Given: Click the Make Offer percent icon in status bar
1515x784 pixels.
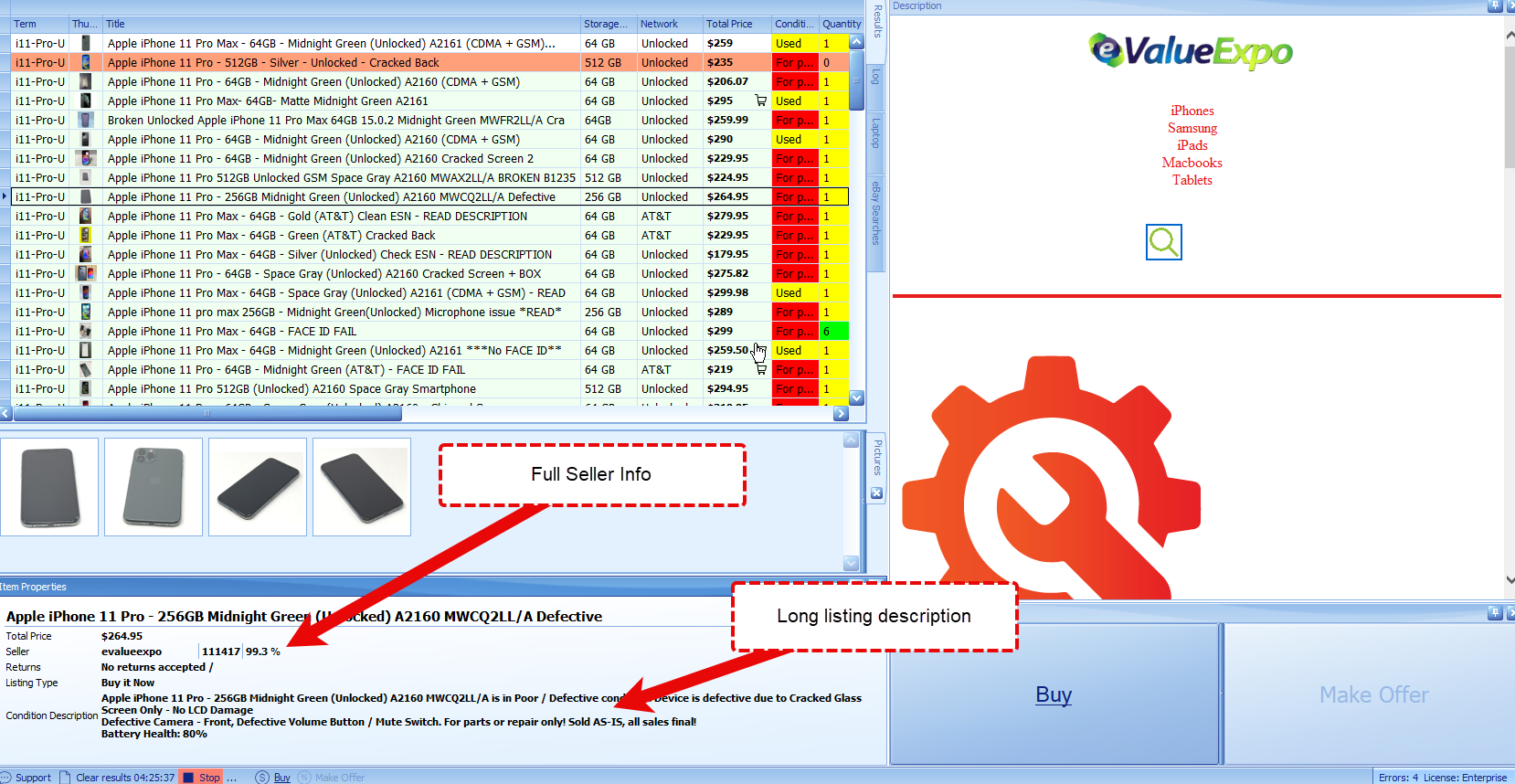Looking at the screenshot, I should [x=305, y=778].
